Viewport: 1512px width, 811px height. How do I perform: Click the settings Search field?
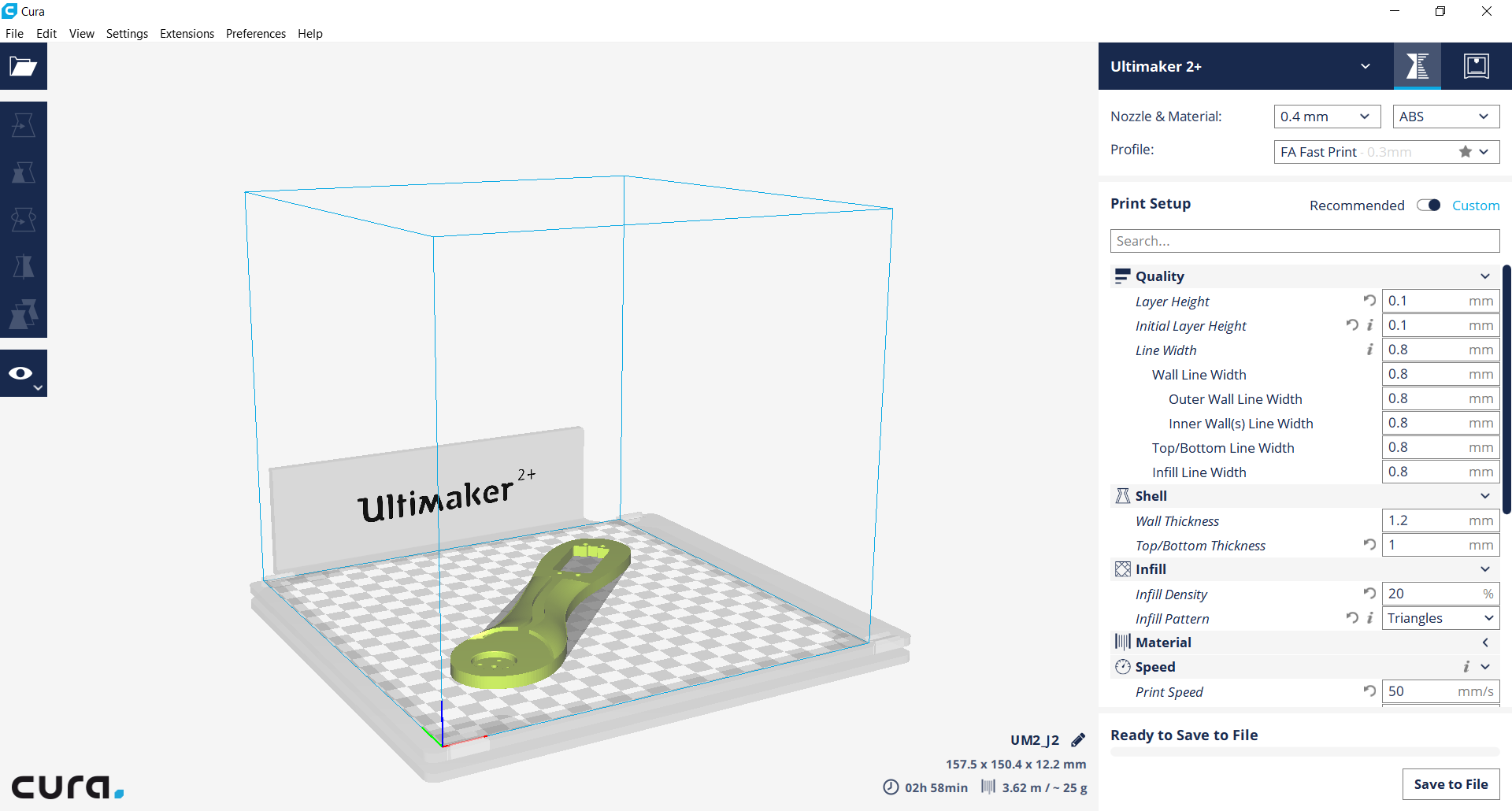pos(1305,241)
